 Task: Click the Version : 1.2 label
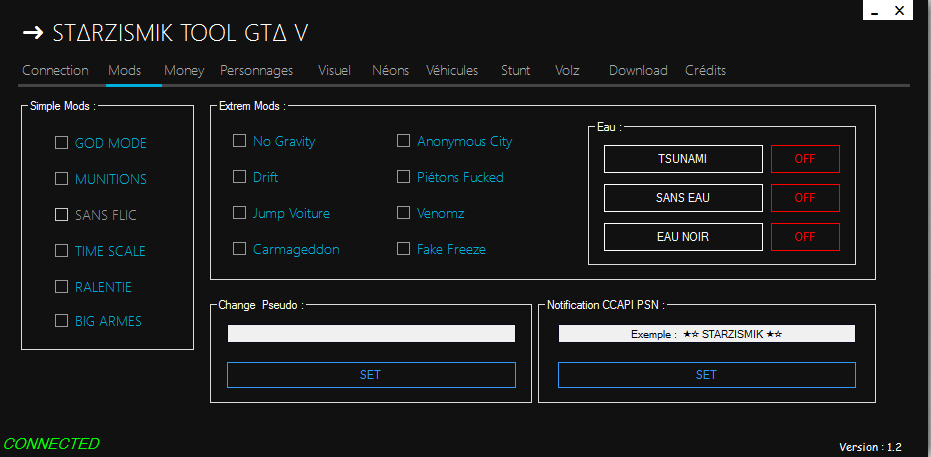coord(870,447)
